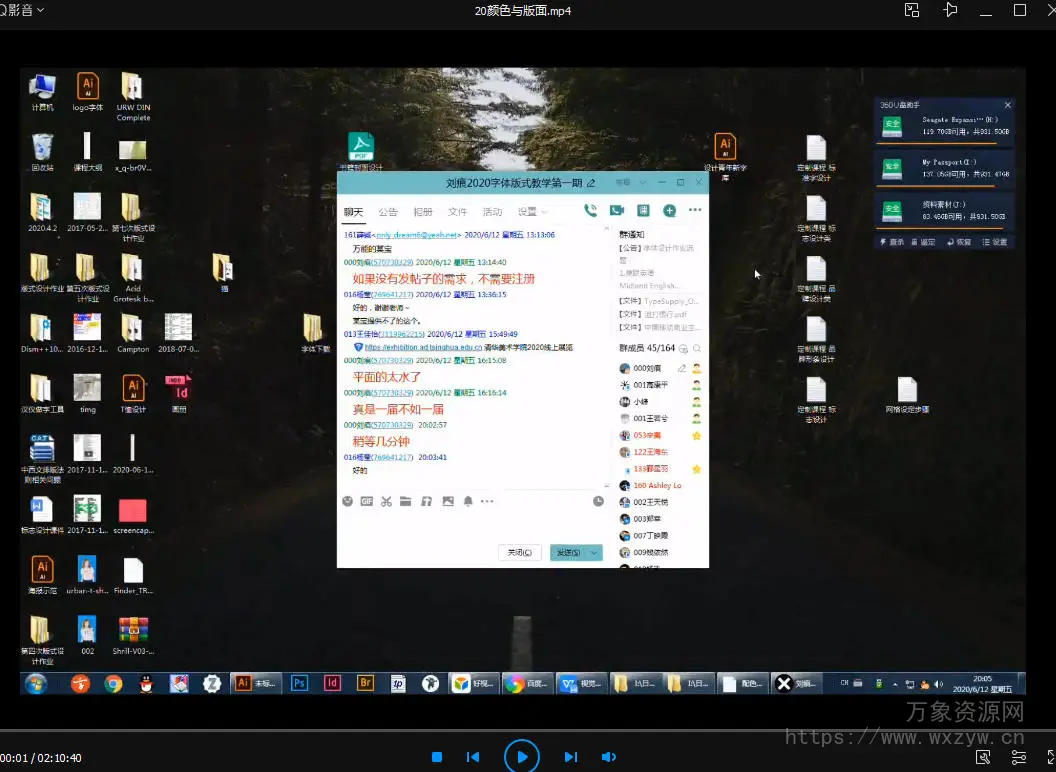Viewport: 1056px width, 772px height.
Task: Mute the player volume
Action: tap(608, 757)
